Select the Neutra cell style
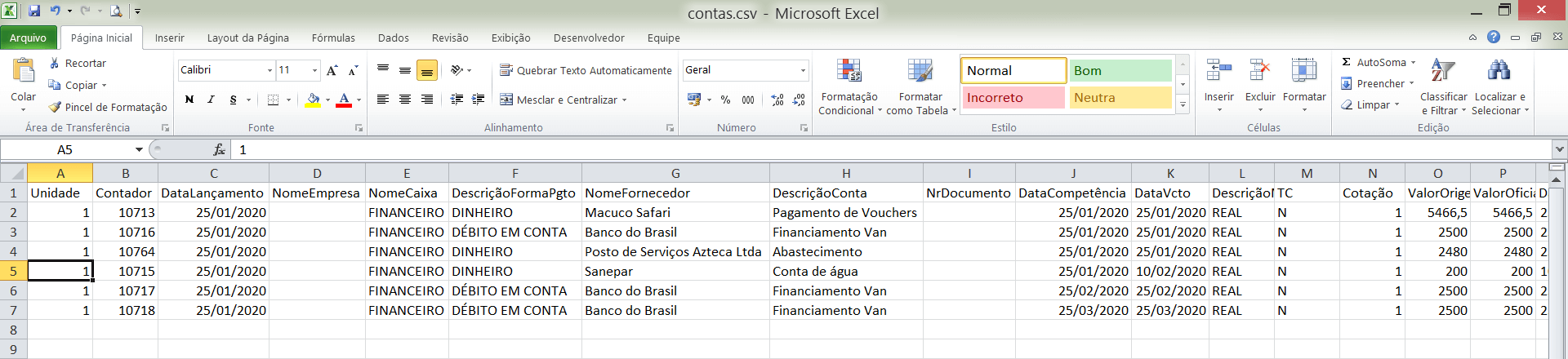1568x359 pixels. pos(1120,97)
